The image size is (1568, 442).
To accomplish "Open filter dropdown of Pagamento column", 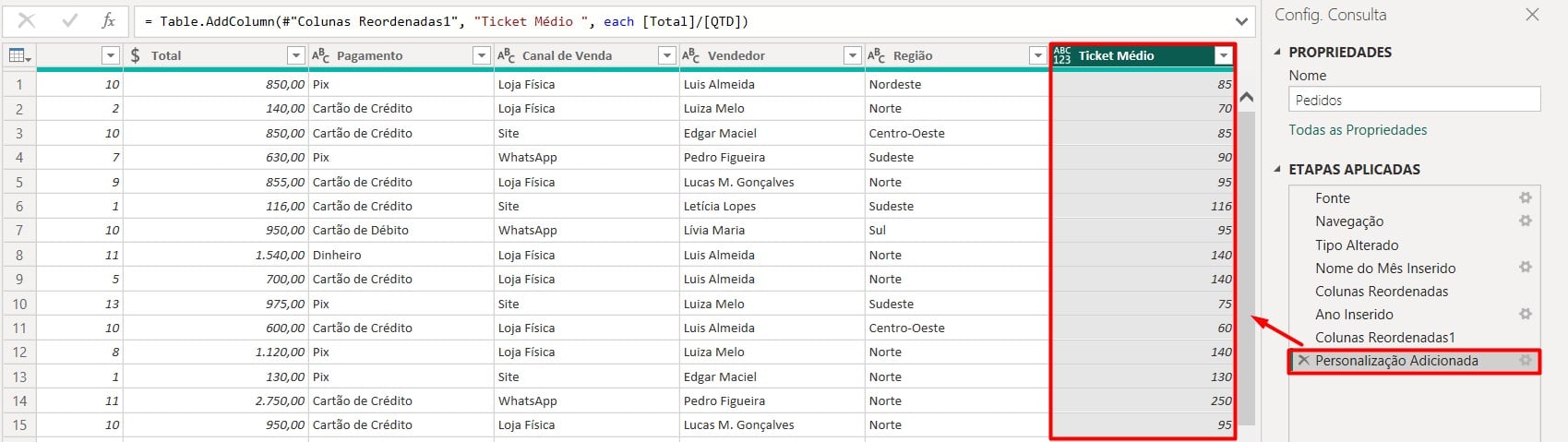I will (x=481, y=55).
